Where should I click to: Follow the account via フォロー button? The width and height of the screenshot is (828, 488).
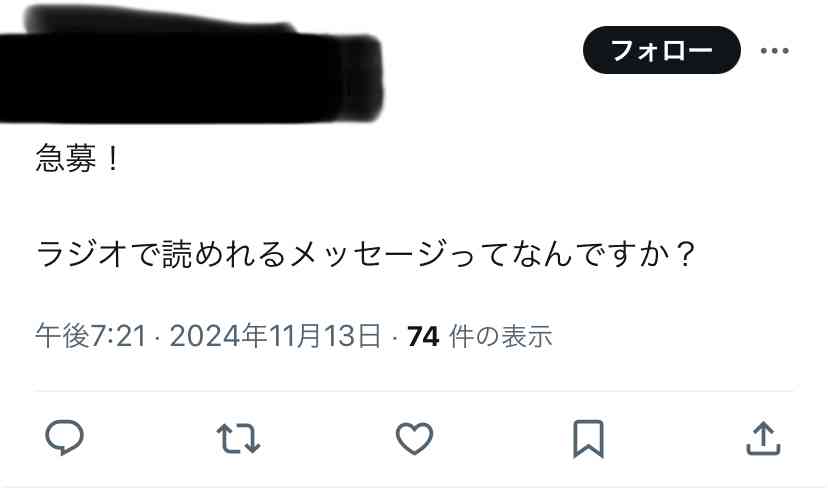pos(662,50)
